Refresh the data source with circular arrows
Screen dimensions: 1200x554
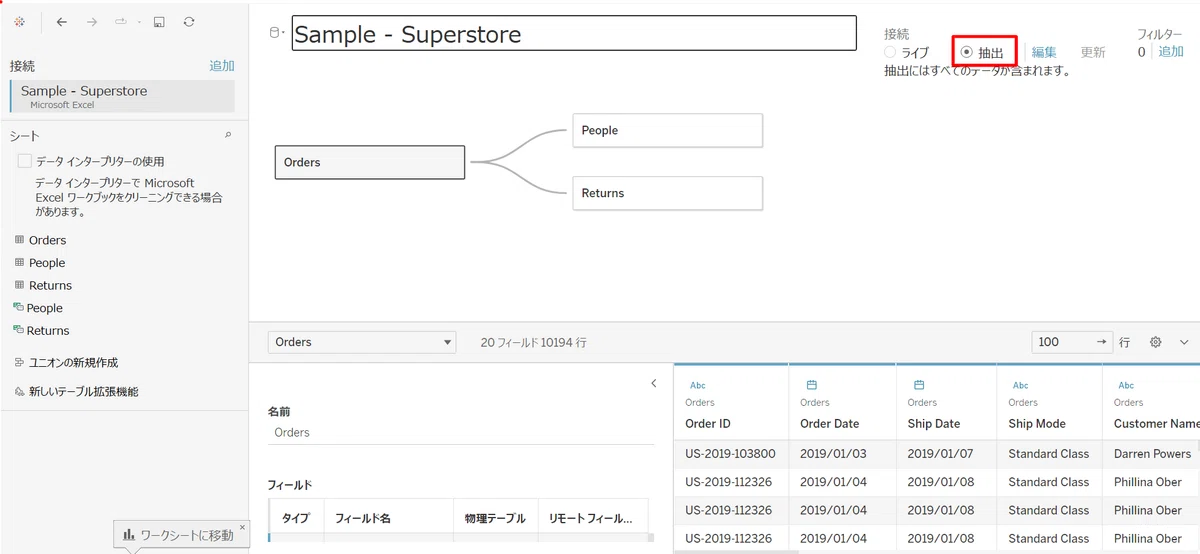[x=189, y=21]
